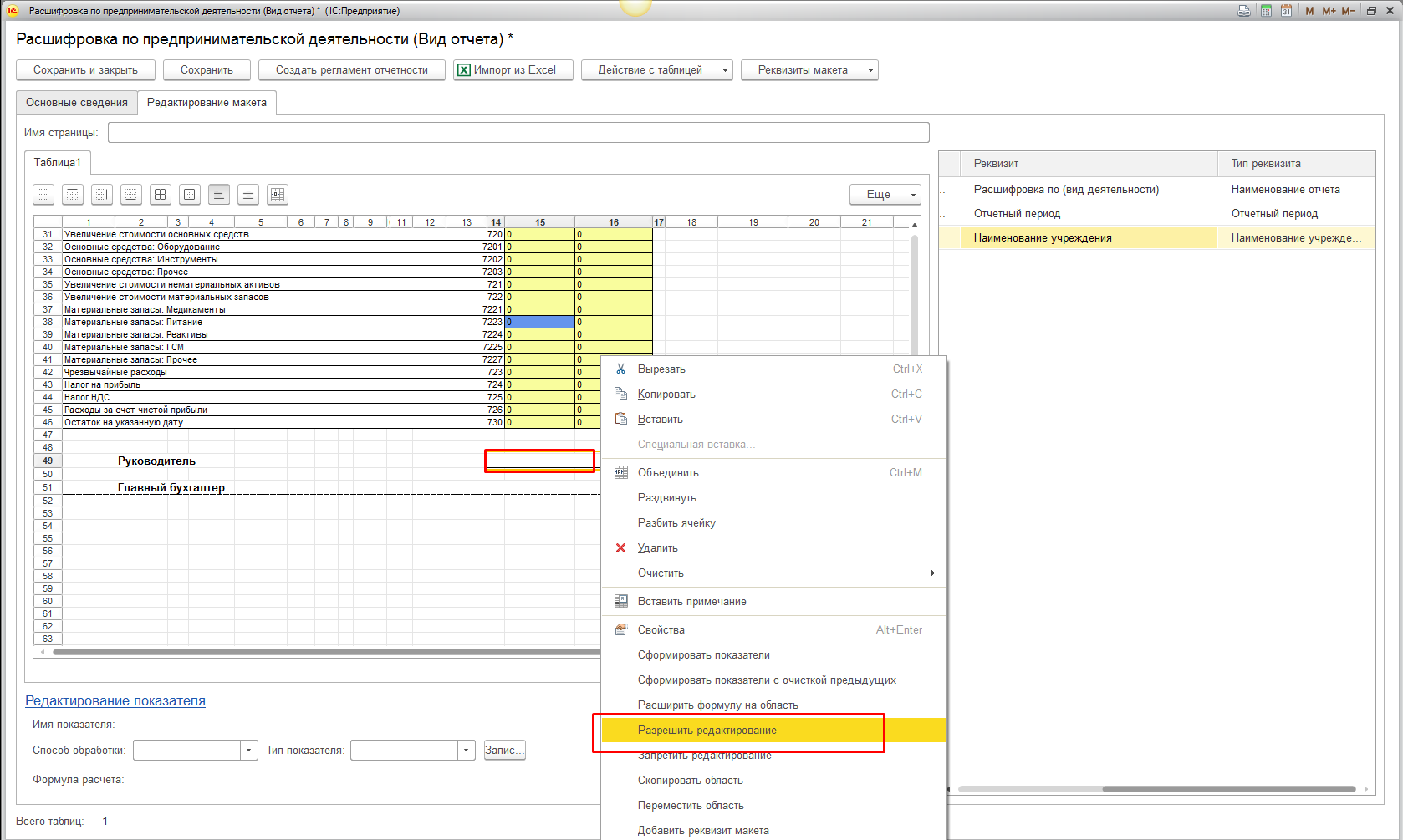This screenshot has width=1403, height=840.
Task: Apply top border to selected cells
Action: (73, 195)
